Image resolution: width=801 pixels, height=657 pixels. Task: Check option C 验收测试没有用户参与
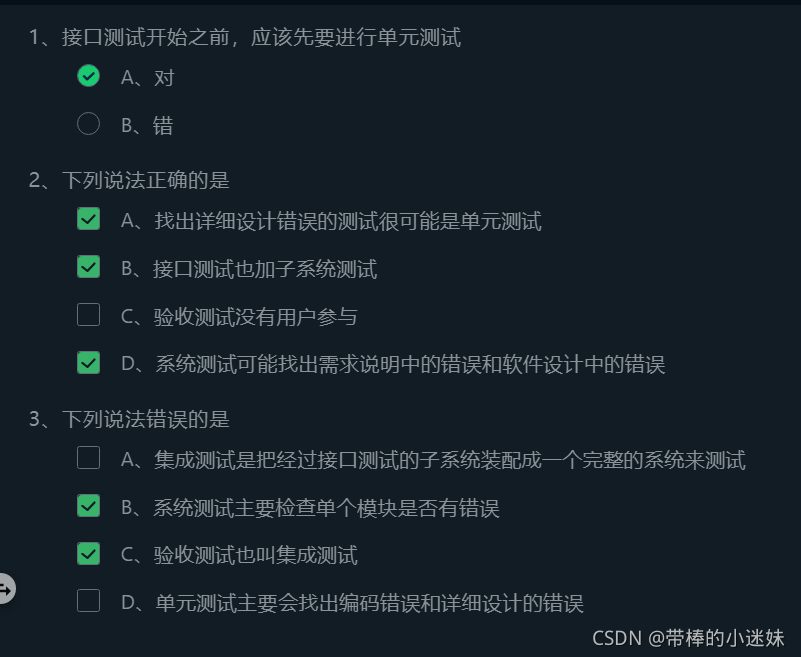pos(88,315)
